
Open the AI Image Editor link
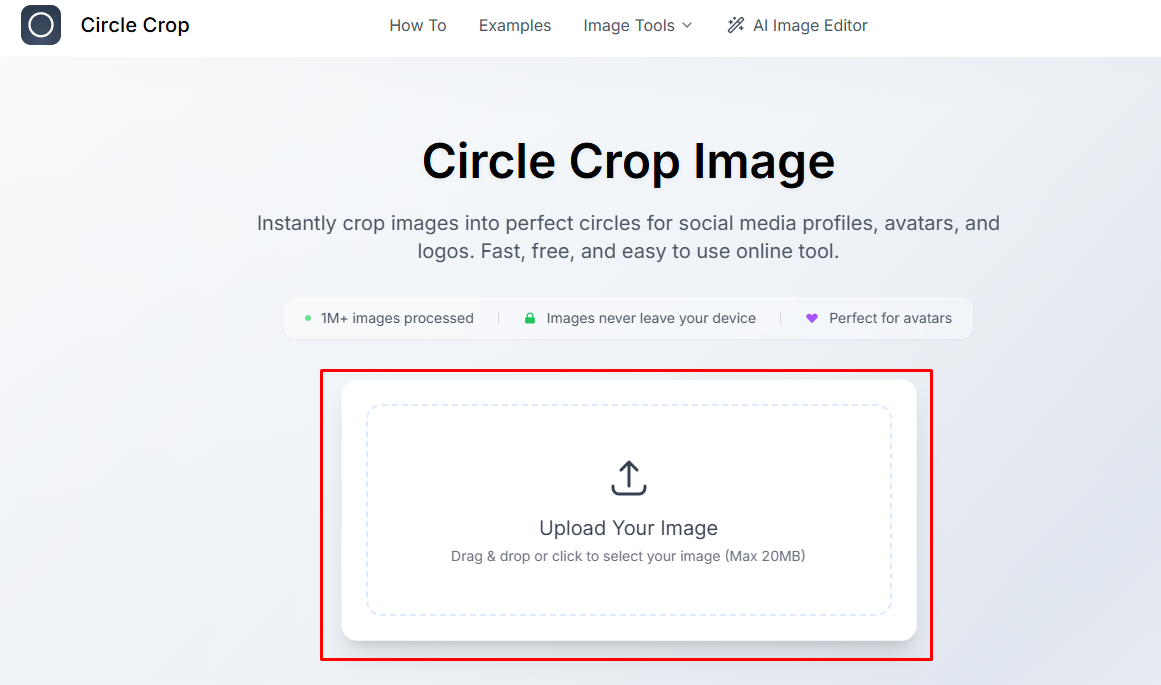coord(810,25)
